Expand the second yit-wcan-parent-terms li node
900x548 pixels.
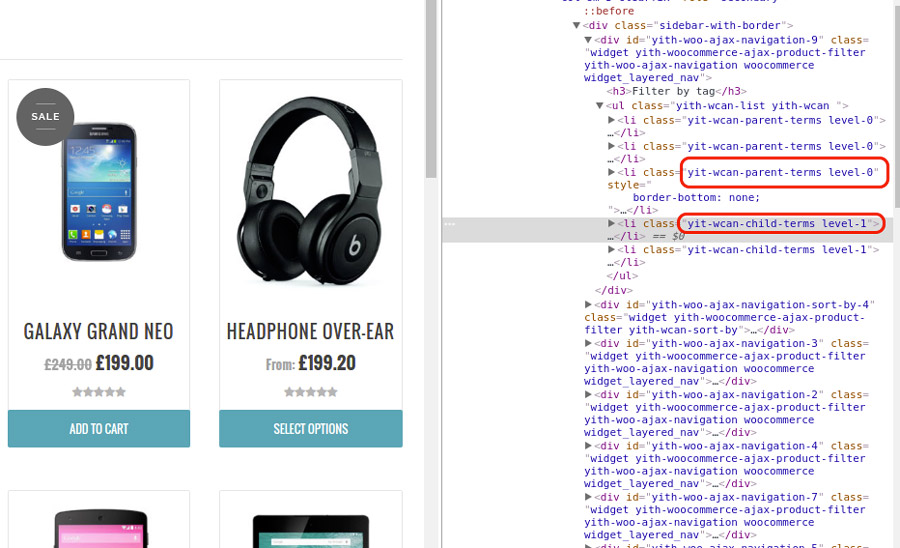point(611,146)
